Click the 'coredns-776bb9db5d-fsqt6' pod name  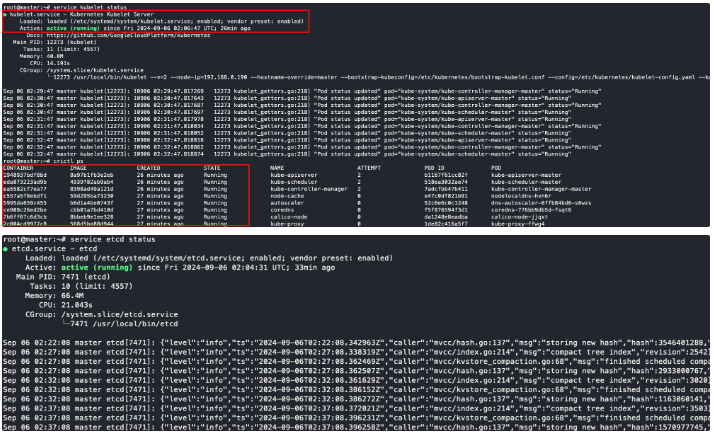pyautogui.click(x=531, y=210)
